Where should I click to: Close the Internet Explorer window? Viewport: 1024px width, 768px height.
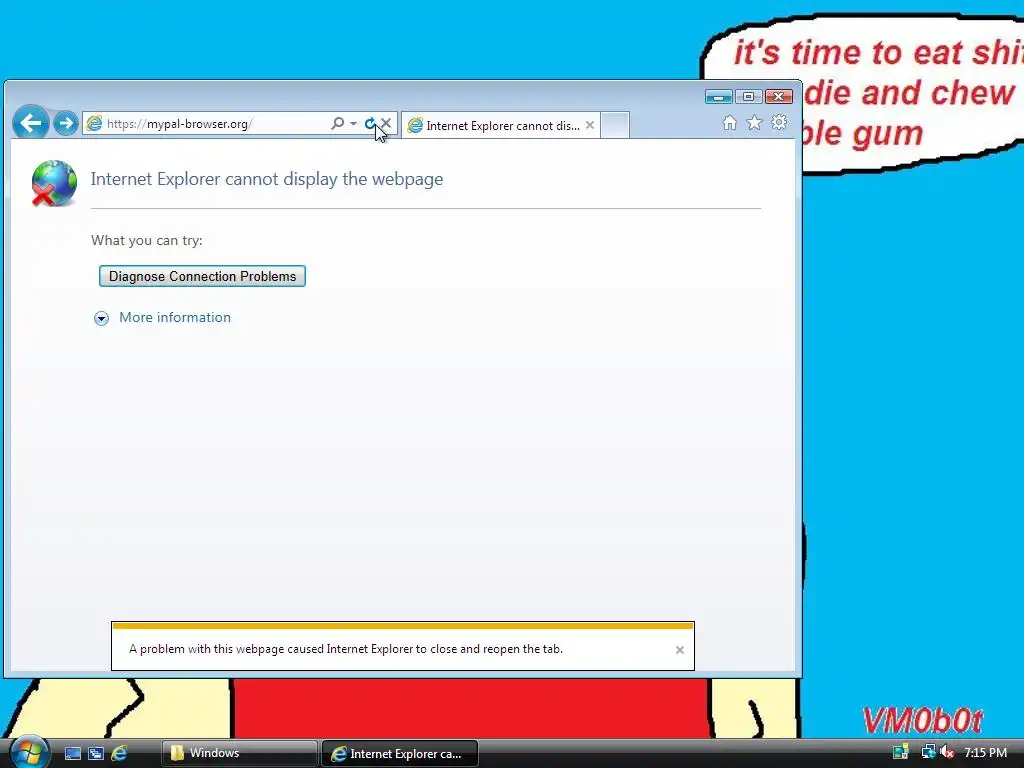point(778,97)
